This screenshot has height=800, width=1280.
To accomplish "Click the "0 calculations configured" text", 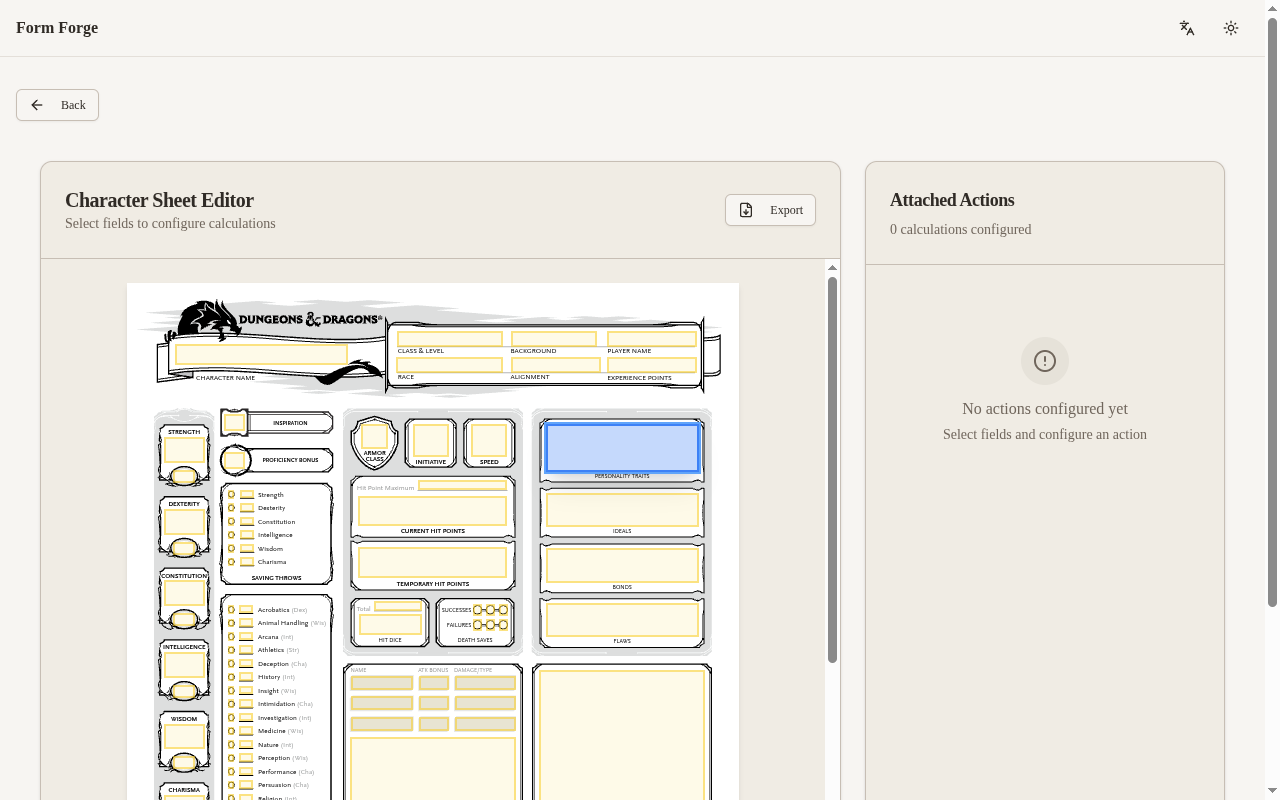I will coord(960,229).
